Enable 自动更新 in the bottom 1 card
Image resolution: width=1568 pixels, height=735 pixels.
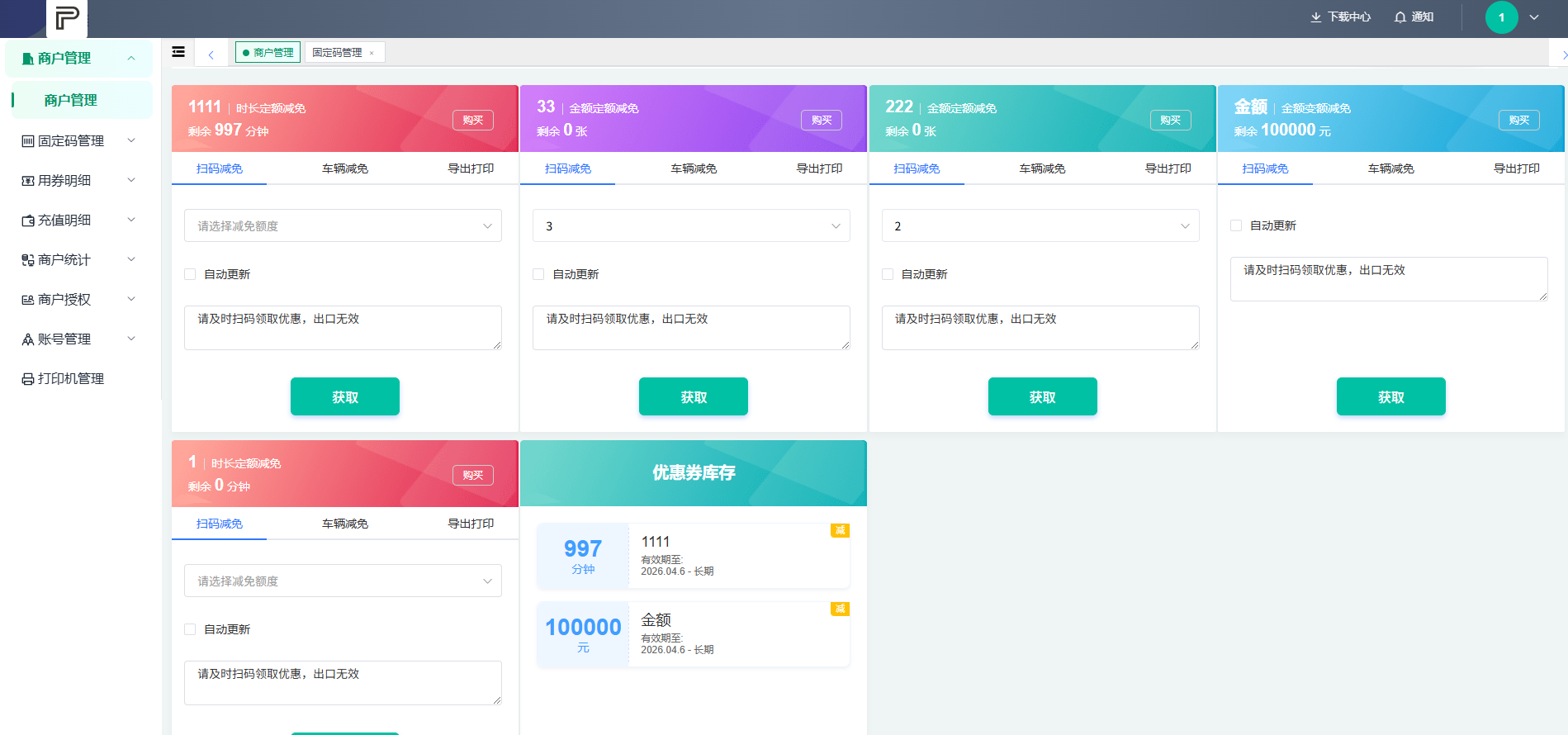(x=190, y=629)
